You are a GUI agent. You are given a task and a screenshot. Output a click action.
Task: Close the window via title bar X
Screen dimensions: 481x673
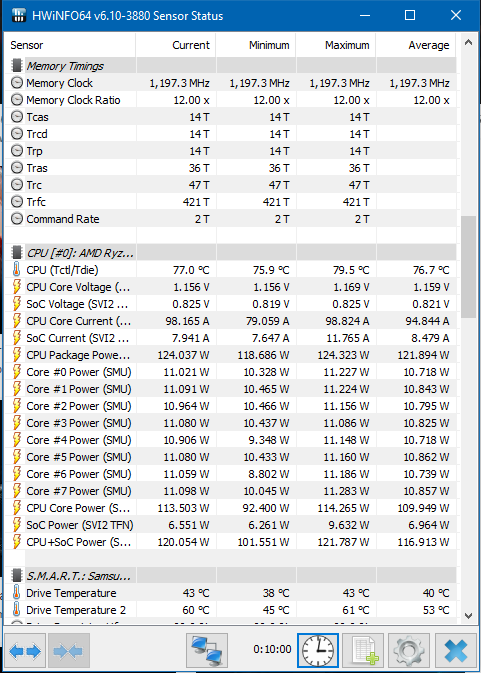tap(456, 15)
